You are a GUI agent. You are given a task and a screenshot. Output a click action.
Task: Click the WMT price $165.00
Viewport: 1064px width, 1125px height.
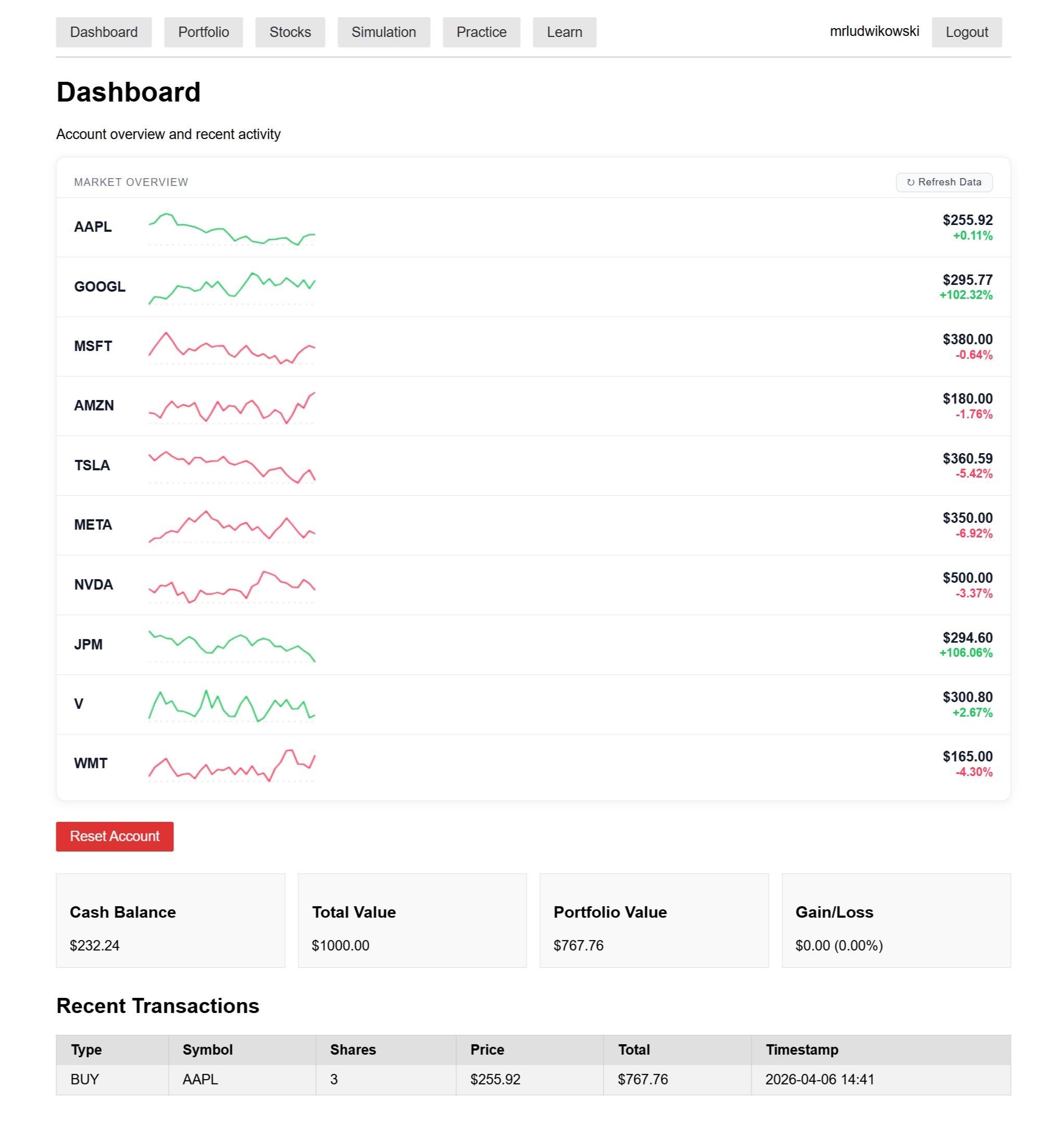[968, 757]
